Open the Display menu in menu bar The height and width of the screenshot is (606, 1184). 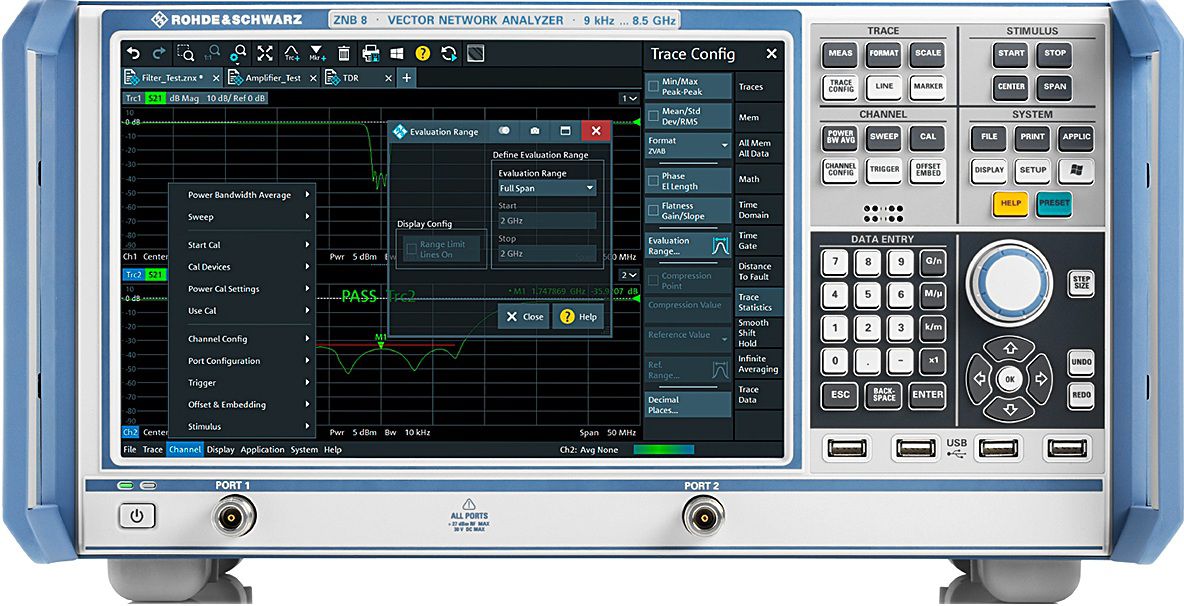tap(220, 450)
